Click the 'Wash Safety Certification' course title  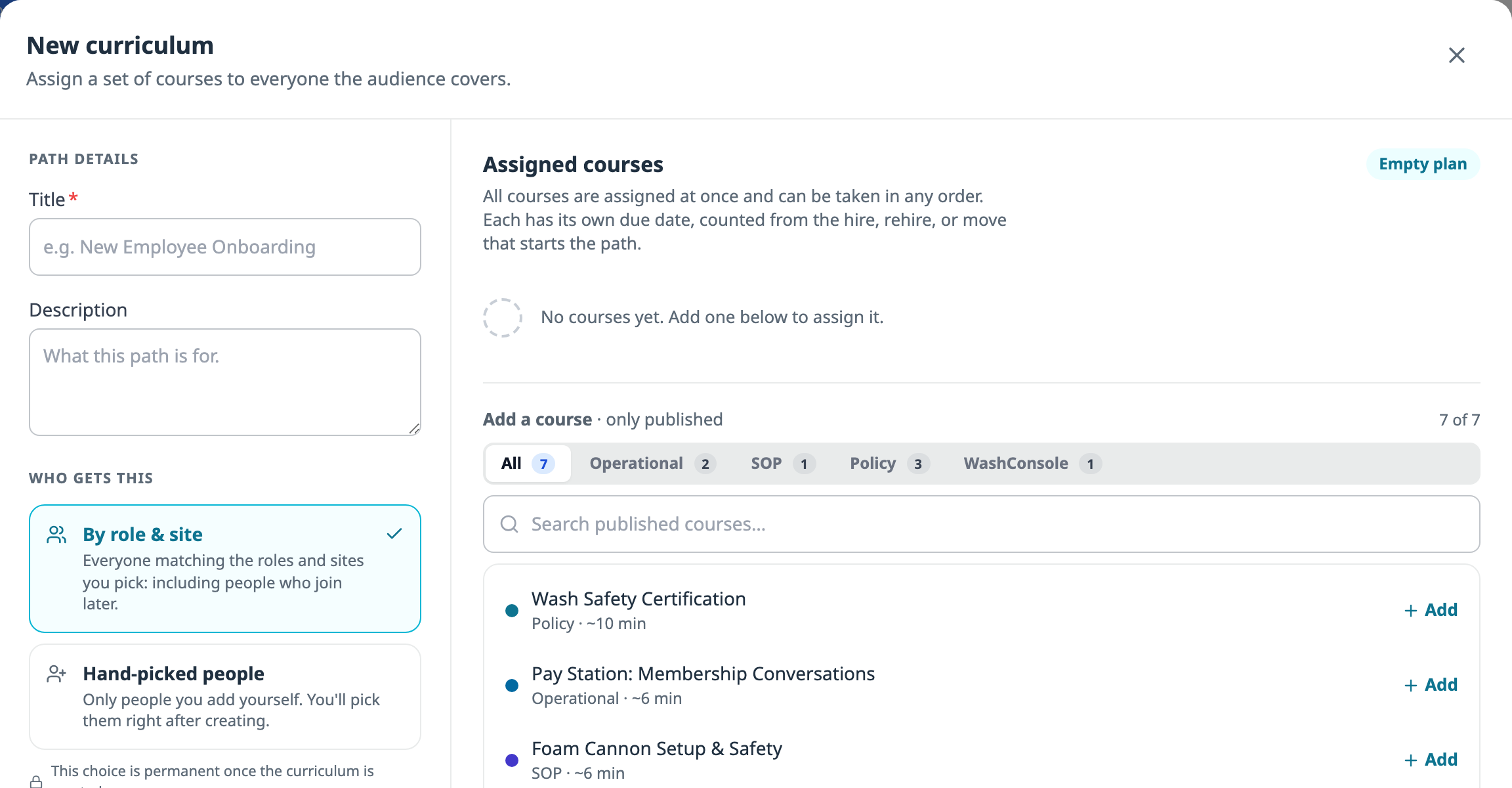639,599
